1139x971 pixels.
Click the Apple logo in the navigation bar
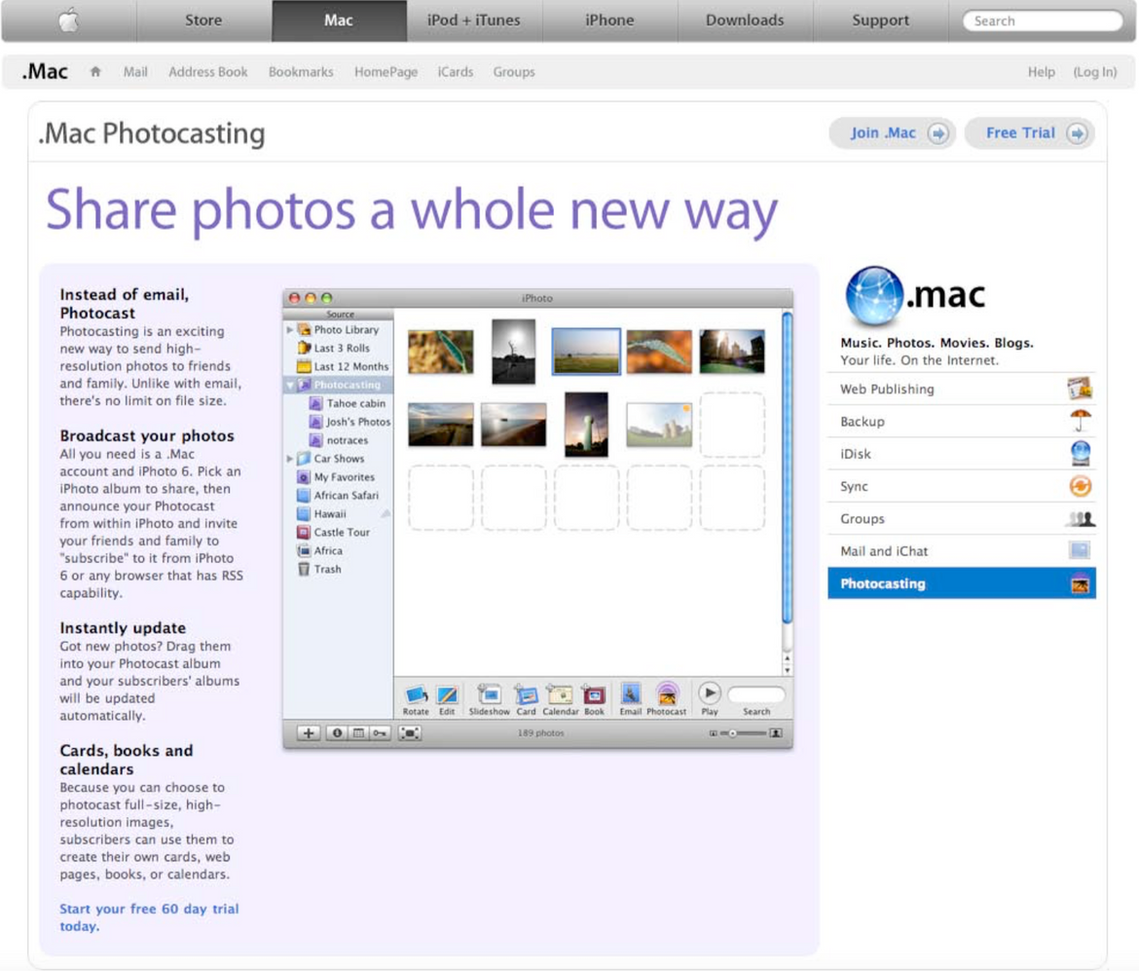pyautogui.click(x=68, y=20)
